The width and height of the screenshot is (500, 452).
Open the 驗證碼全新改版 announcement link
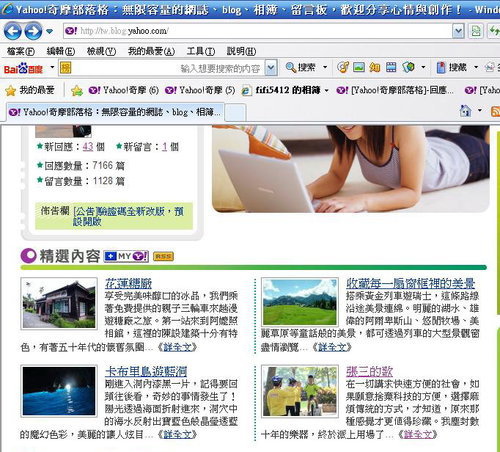click(128, 216)
